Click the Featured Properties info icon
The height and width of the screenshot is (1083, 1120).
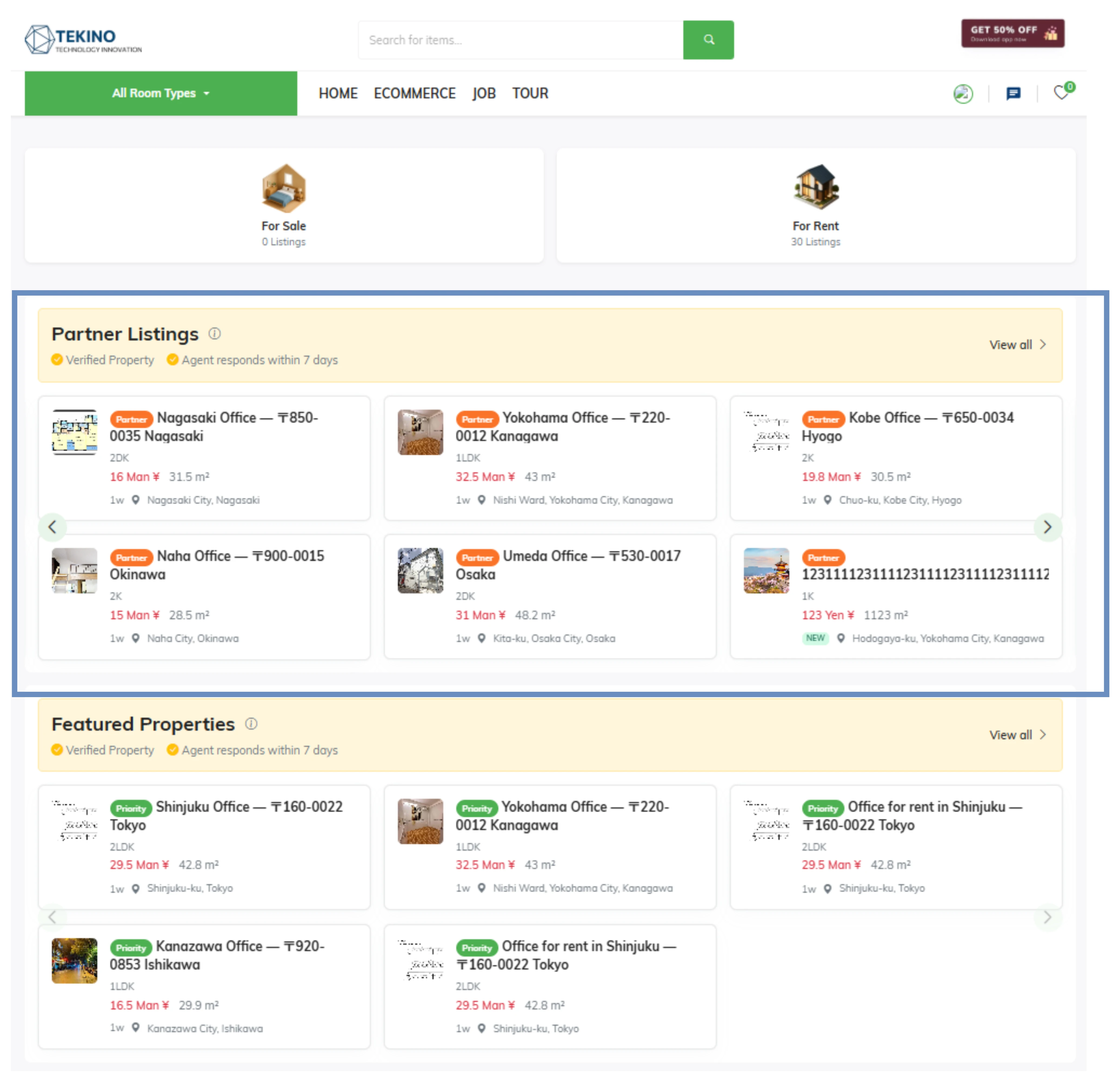[x=251, y=724]
